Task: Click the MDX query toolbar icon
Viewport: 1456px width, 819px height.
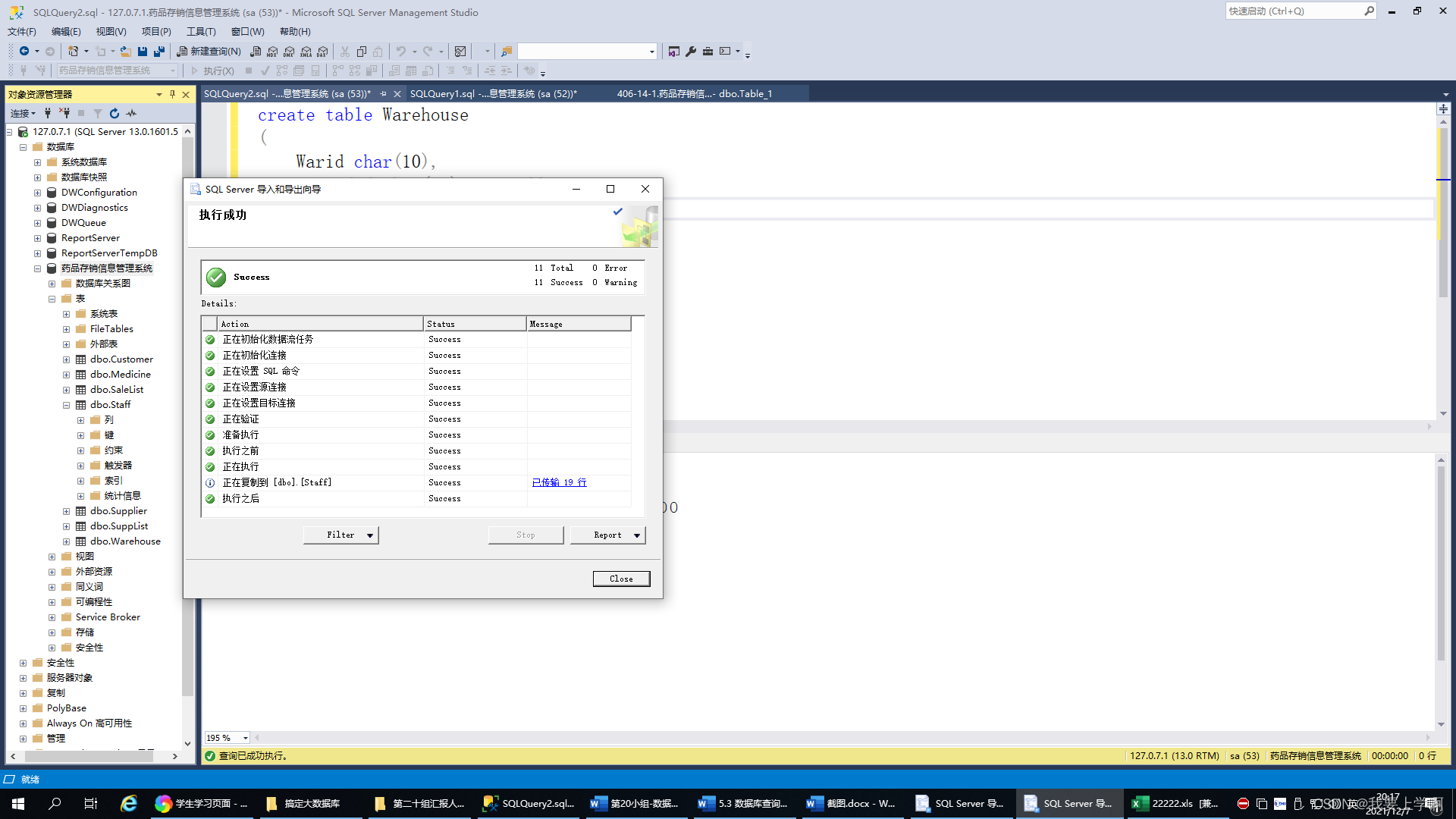Action: (x=272, y=52)
